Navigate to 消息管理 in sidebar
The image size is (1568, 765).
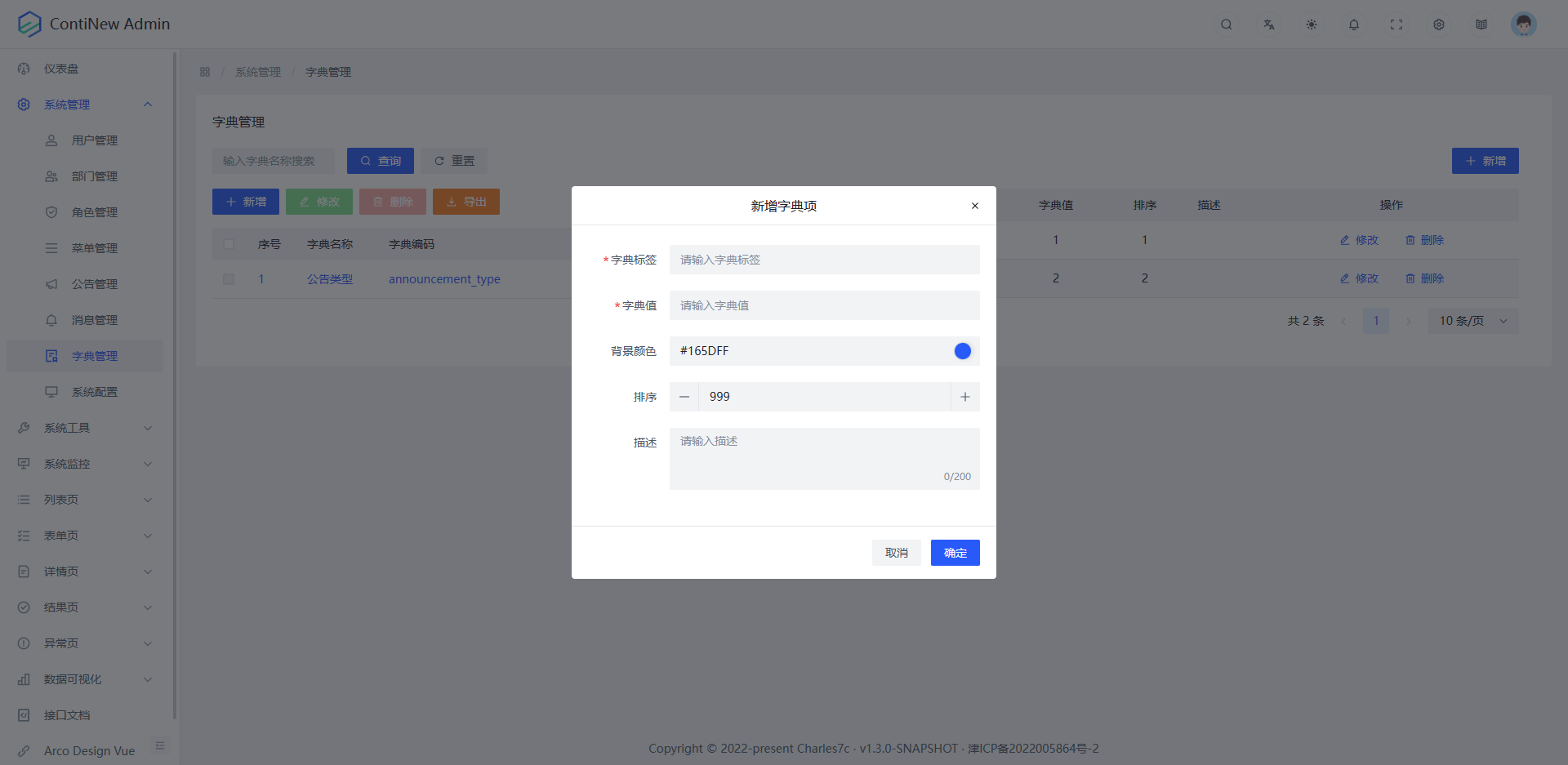tap(93, 319)
